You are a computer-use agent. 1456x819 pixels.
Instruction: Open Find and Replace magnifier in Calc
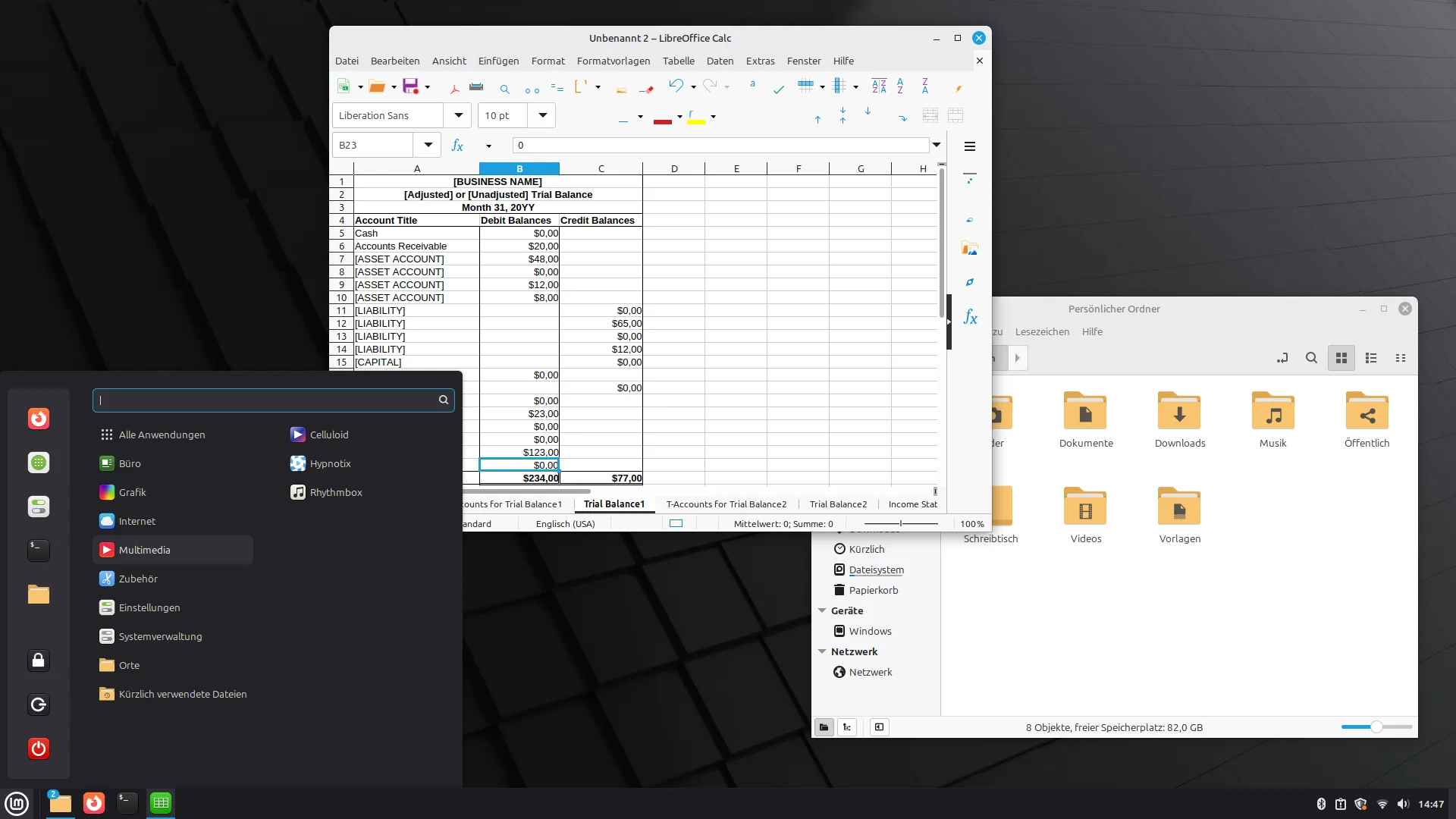point(504,88)
